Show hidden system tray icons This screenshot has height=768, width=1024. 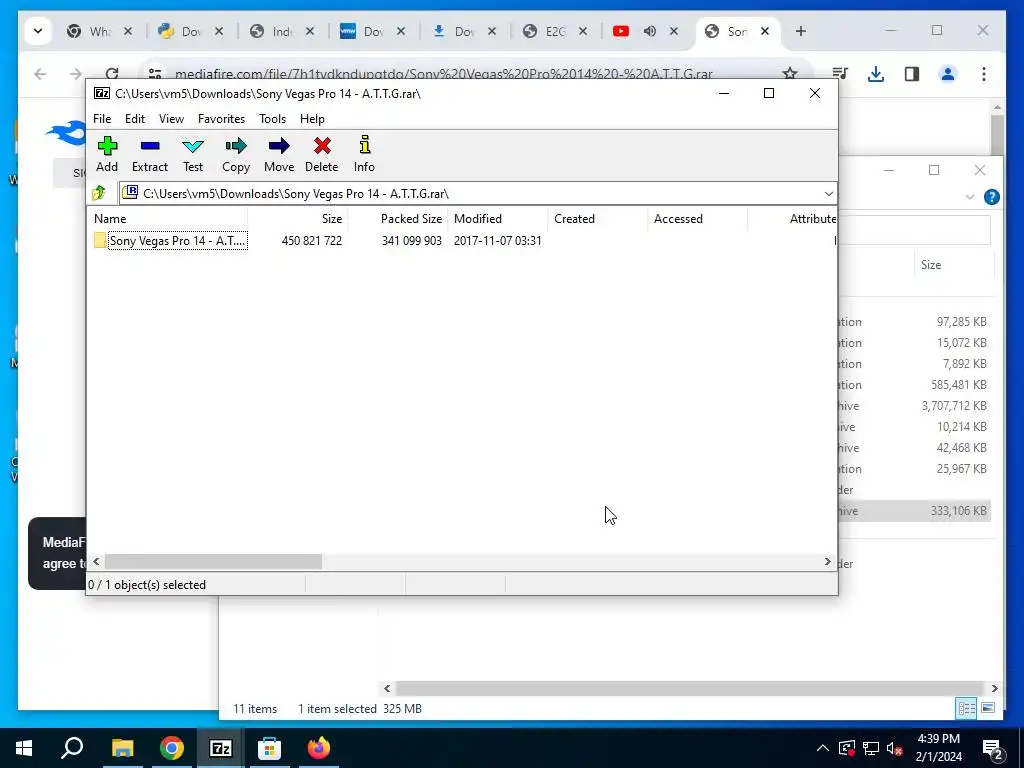pos(823,748)
